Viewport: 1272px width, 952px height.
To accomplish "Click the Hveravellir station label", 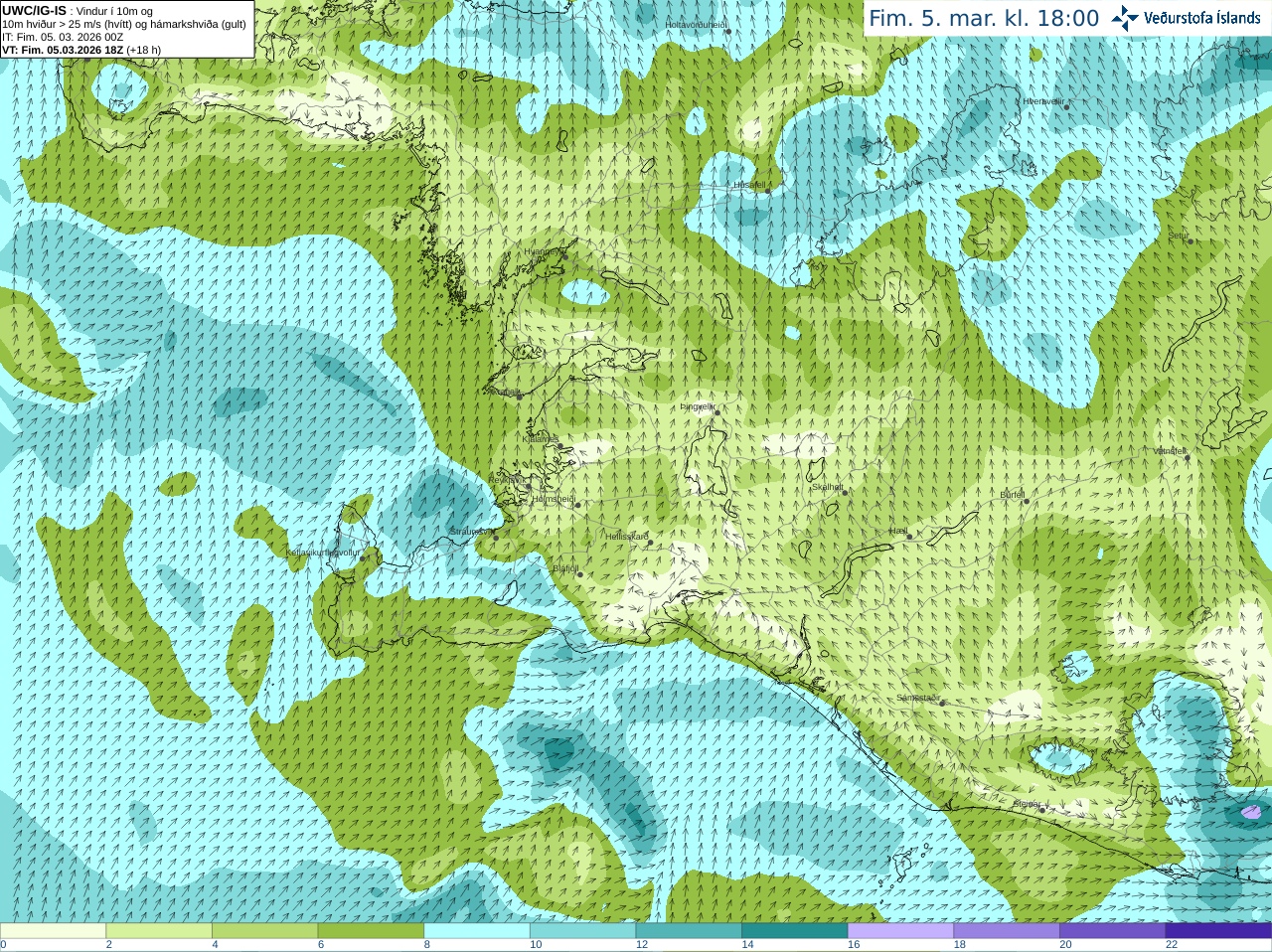I will coord(1043,101).
